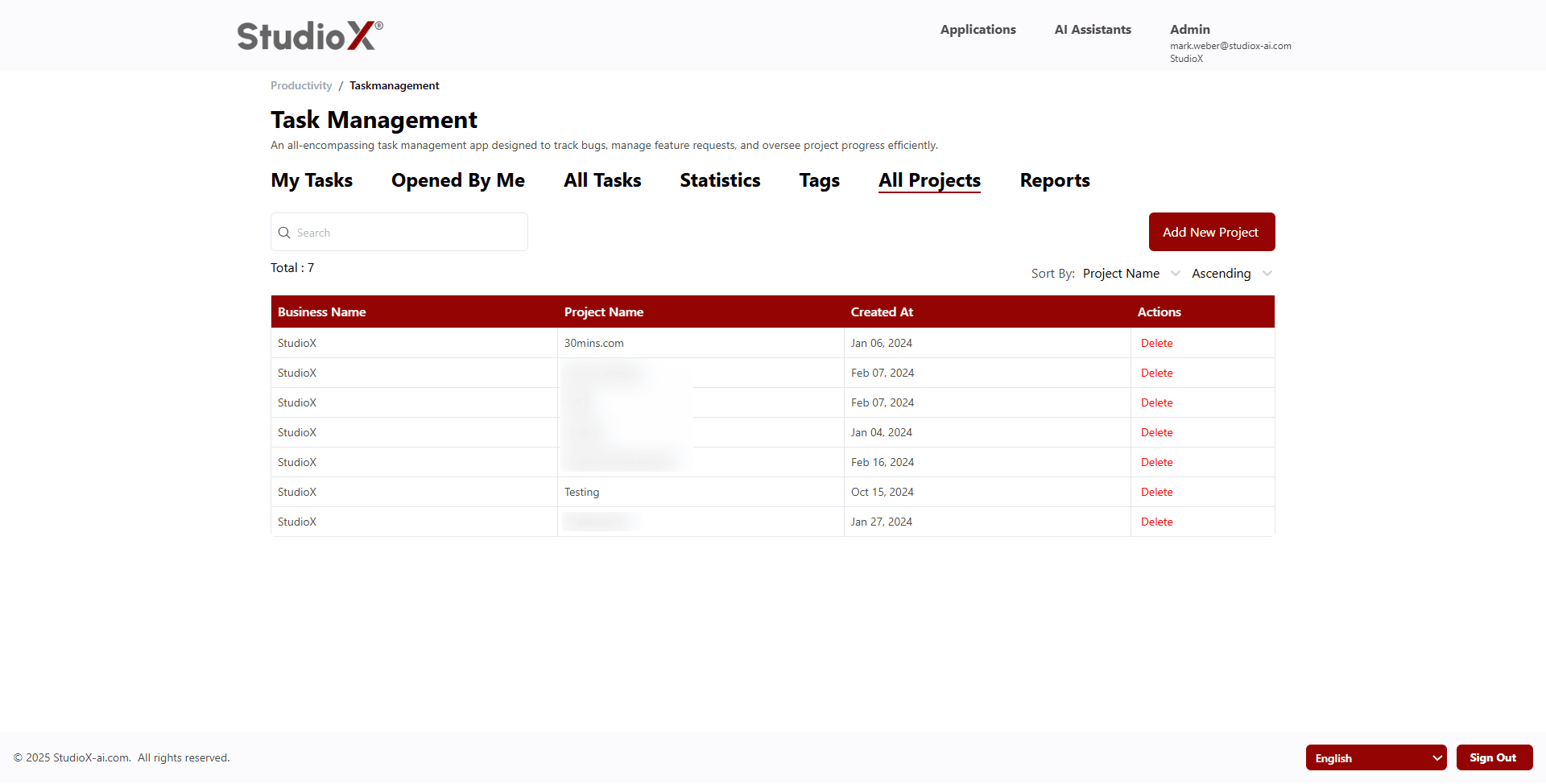1546x784 pixels.
Task: Click the magnifying glass search icon
Action: 284,232
